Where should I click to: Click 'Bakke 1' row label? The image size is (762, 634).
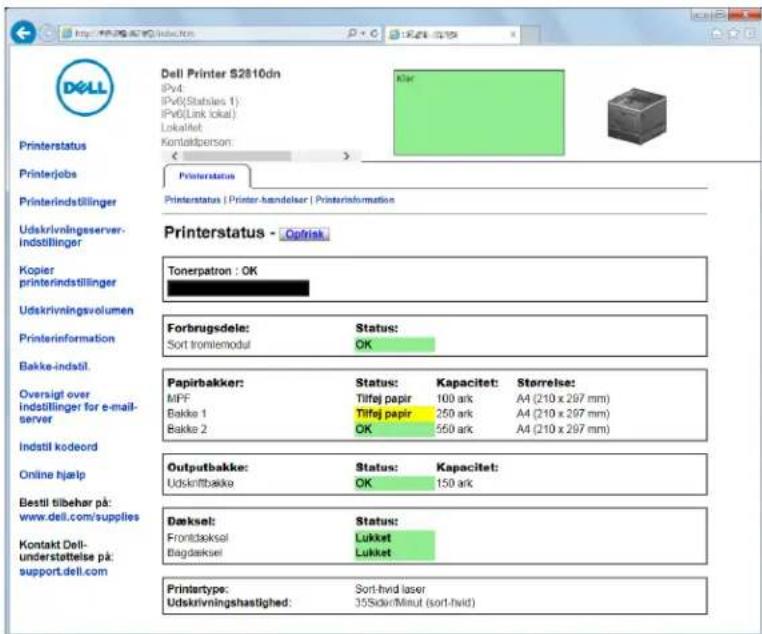187,414
